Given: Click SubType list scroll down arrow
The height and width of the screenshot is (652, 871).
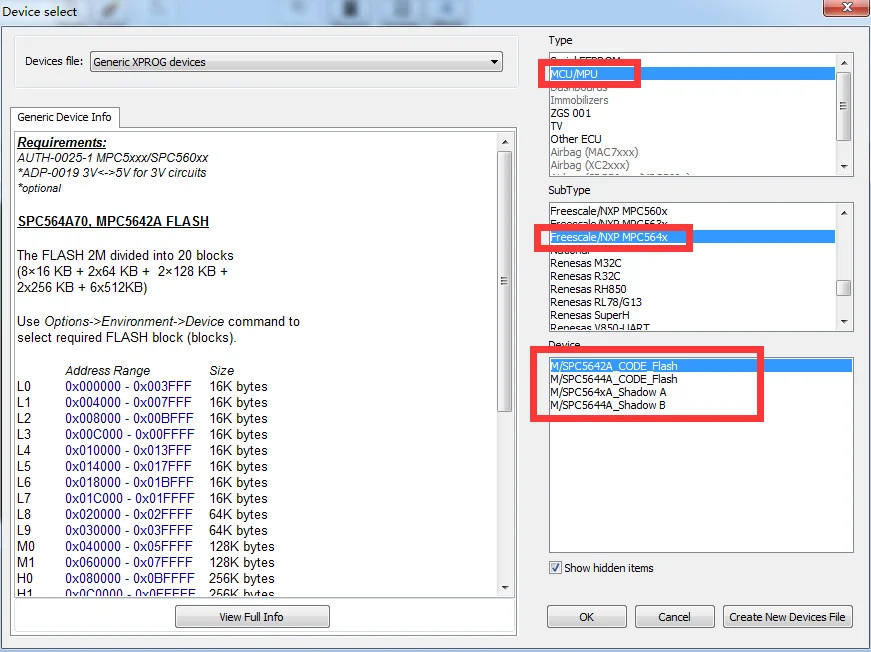Looking at the screenshot, I should click(x=844, y=322).
